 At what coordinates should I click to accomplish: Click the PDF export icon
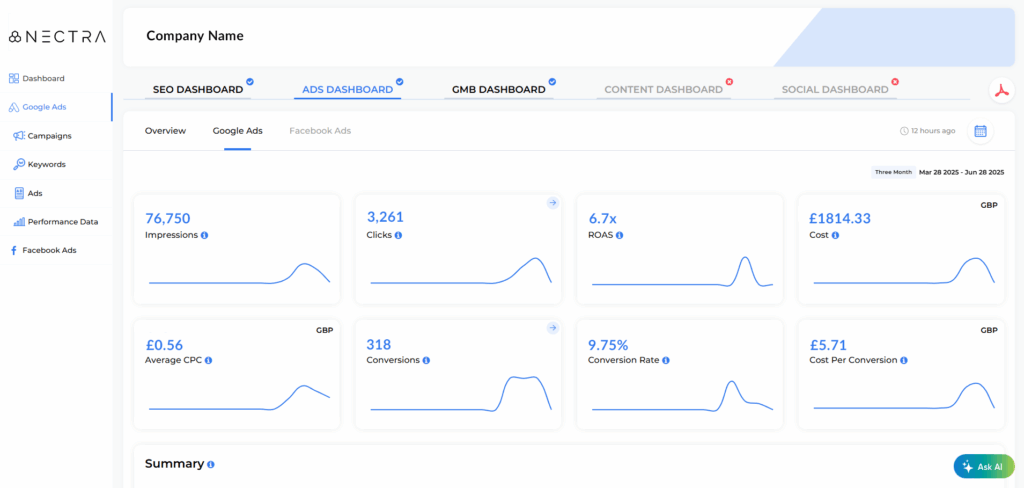[1001, 90]
